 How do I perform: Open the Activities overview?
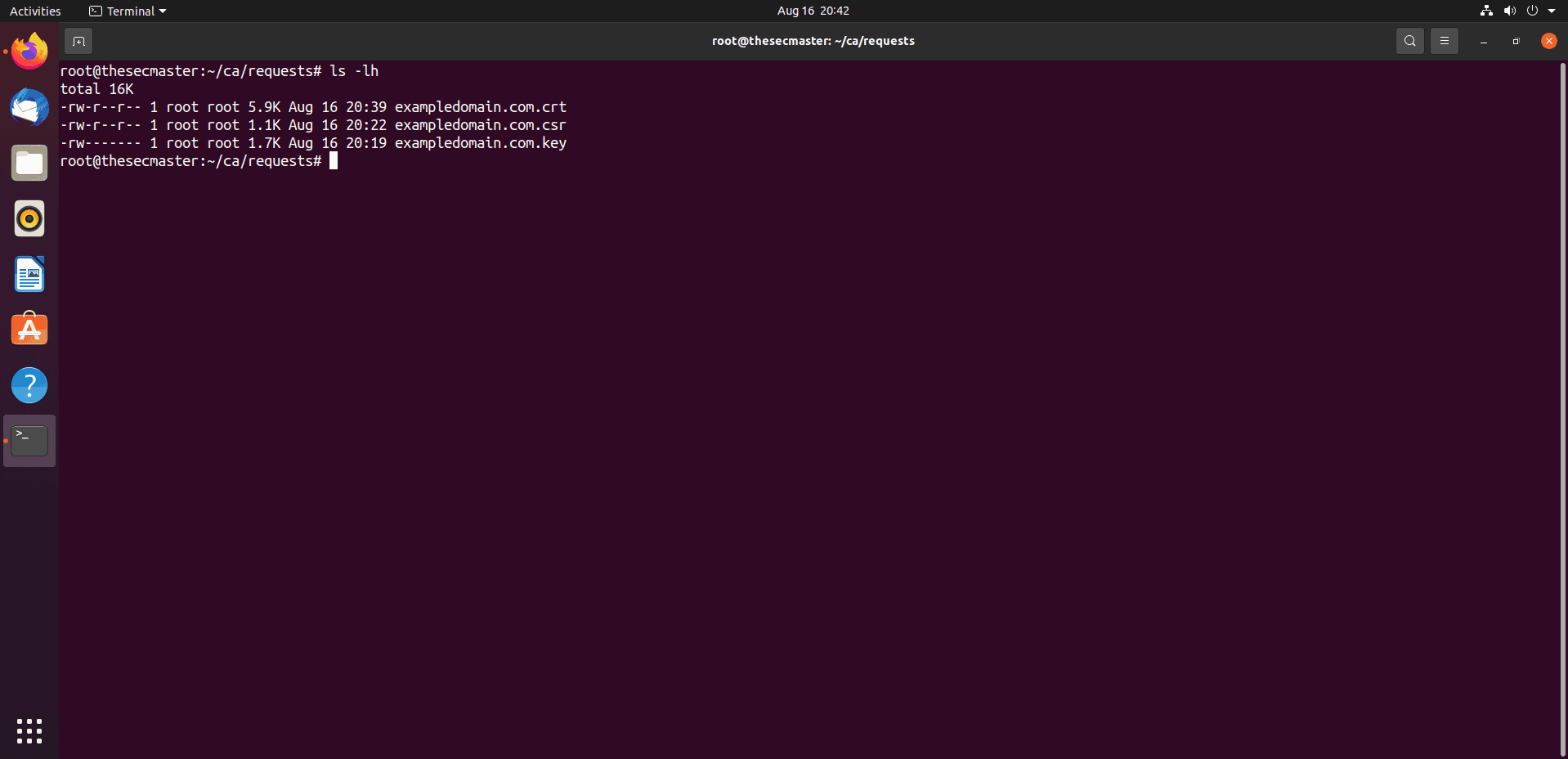click(x=35, y=11)
